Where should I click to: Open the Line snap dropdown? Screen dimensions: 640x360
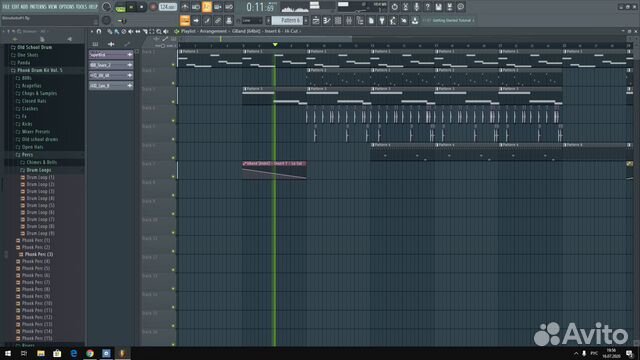tap(252, 20)
